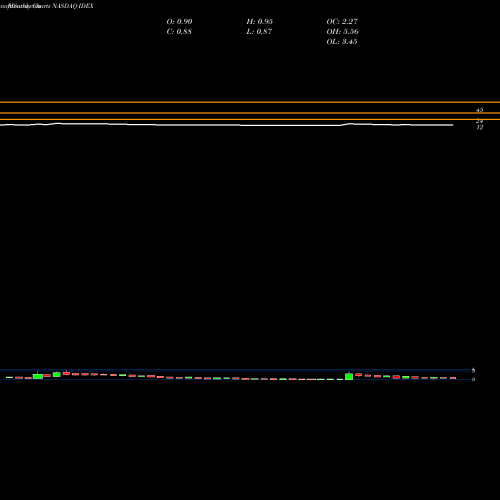Select the OC: 2.27 reading
Viewport: 500px width, 500px height.
[x=342, y=21]
